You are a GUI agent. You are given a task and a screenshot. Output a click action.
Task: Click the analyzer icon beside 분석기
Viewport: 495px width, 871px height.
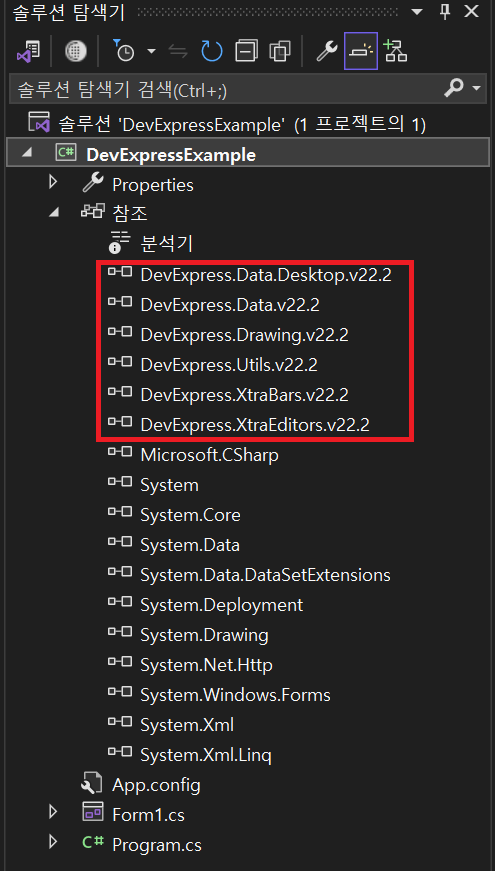(119, 241)
